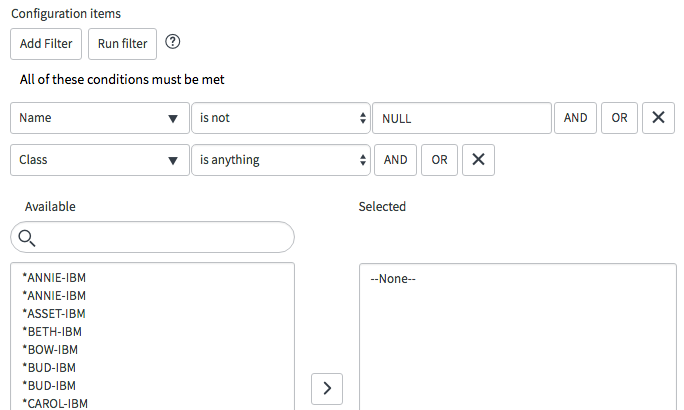
Task: Click the help question mark icon
Action: click(172, 42)
